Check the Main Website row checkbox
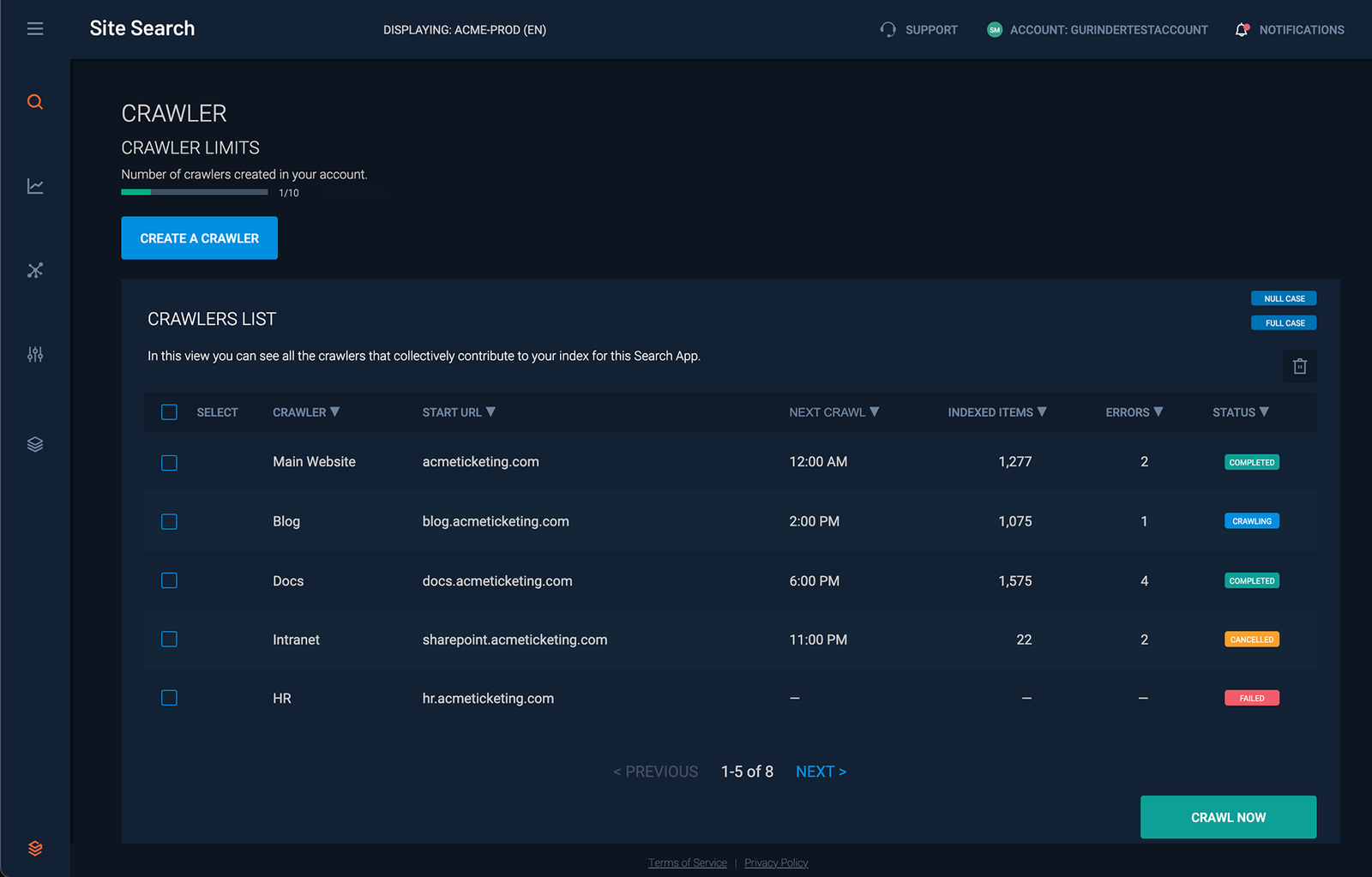Image resolution: width=1372 pixels, height=877 pixels. point(169,463)
